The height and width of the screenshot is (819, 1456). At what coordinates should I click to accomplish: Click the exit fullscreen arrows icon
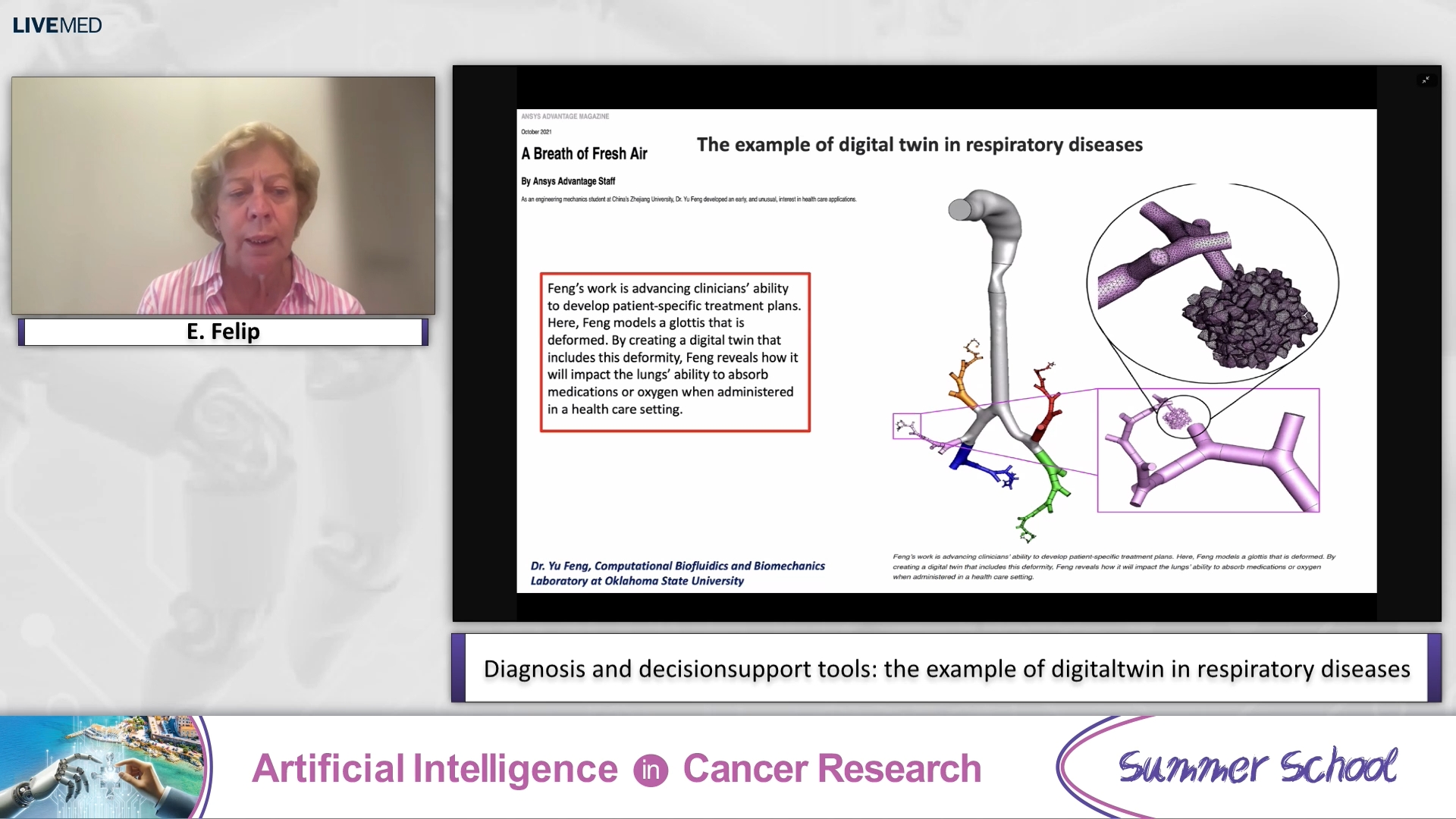[x=1426, y=79]
